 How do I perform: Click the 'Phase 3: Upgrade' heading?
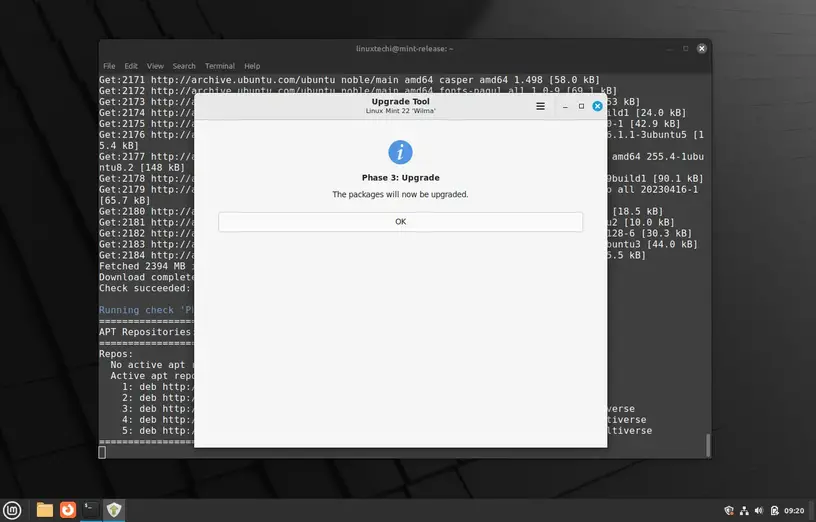(400, 177)
